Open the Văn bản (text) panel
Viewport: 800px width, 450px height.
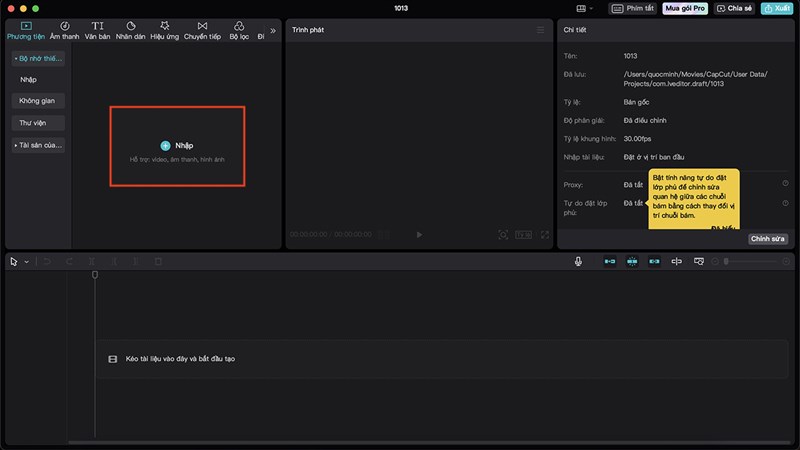(97, 30)
